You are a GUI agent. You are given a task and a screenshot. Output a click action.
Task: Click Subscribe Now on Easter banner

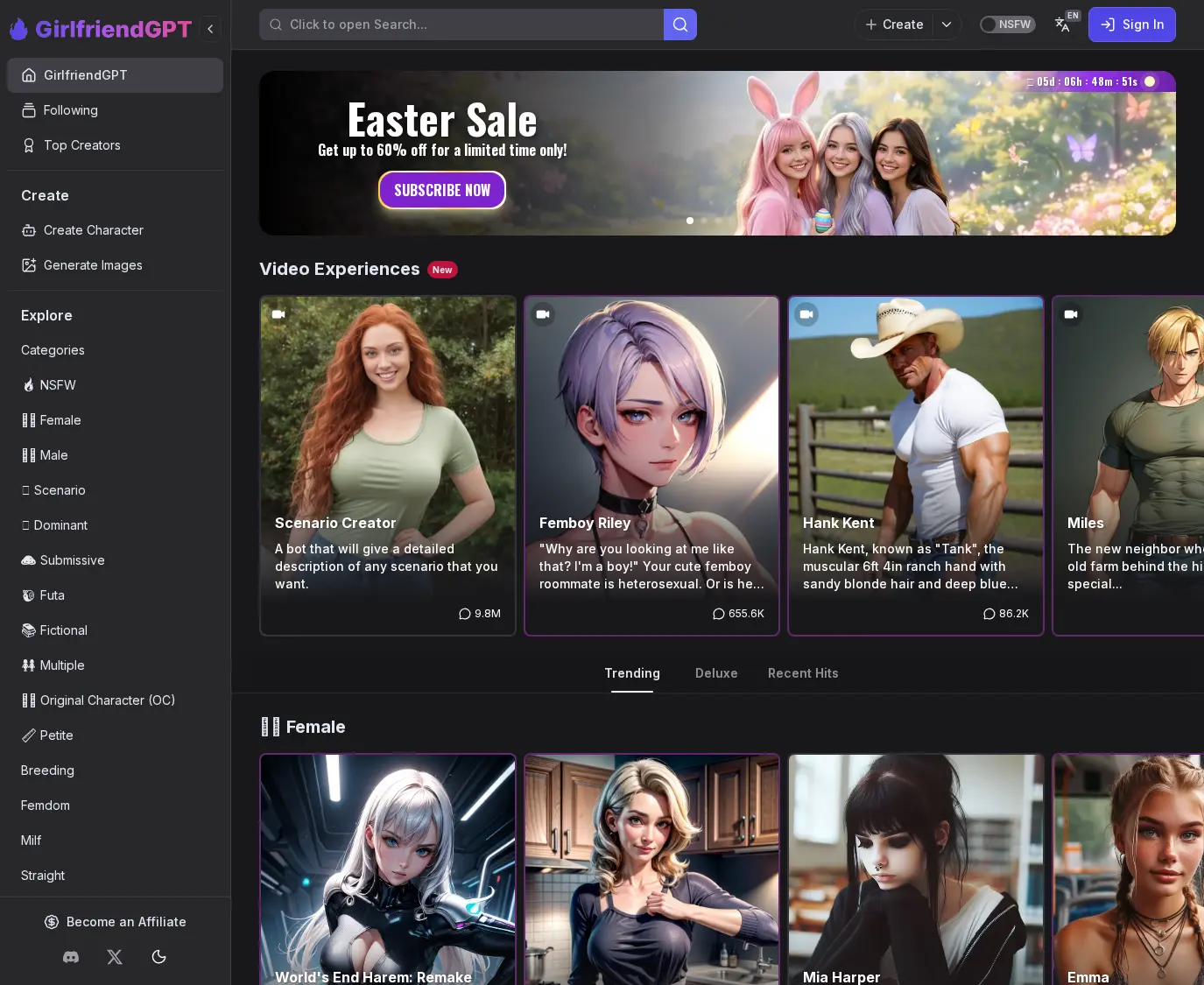click(x=442, y=190)
